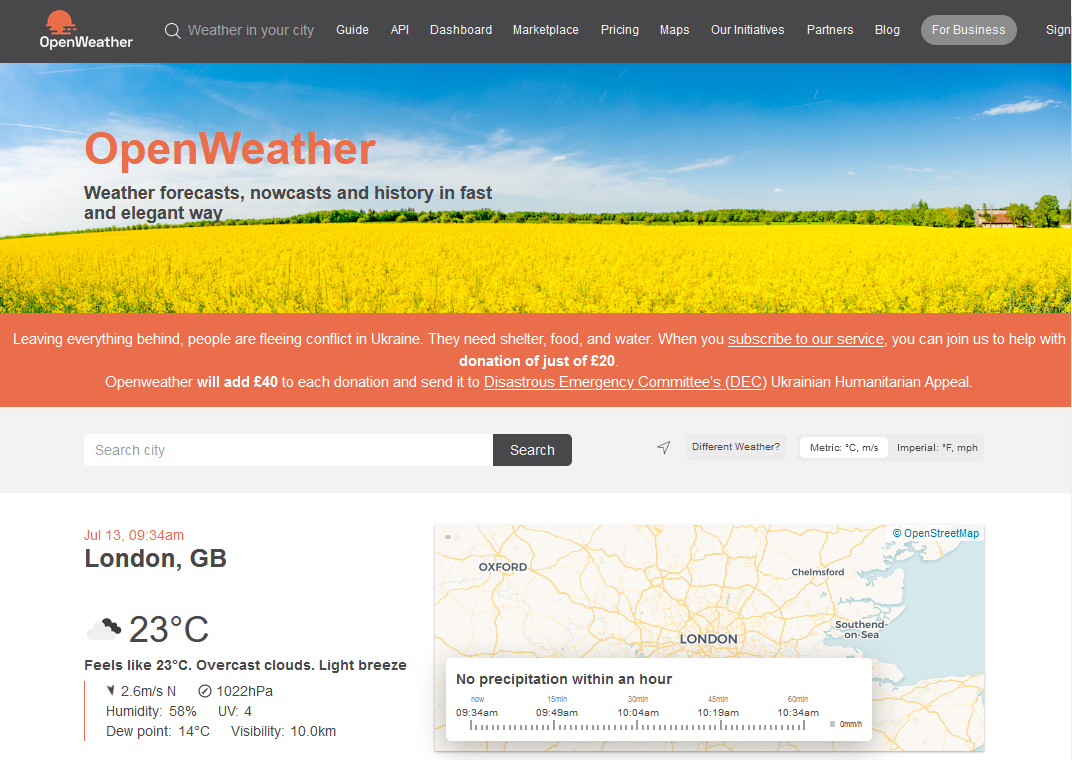Open the API page from the navbar
The height and width of the screenshot is (760, 1072).
coord(400,30)
